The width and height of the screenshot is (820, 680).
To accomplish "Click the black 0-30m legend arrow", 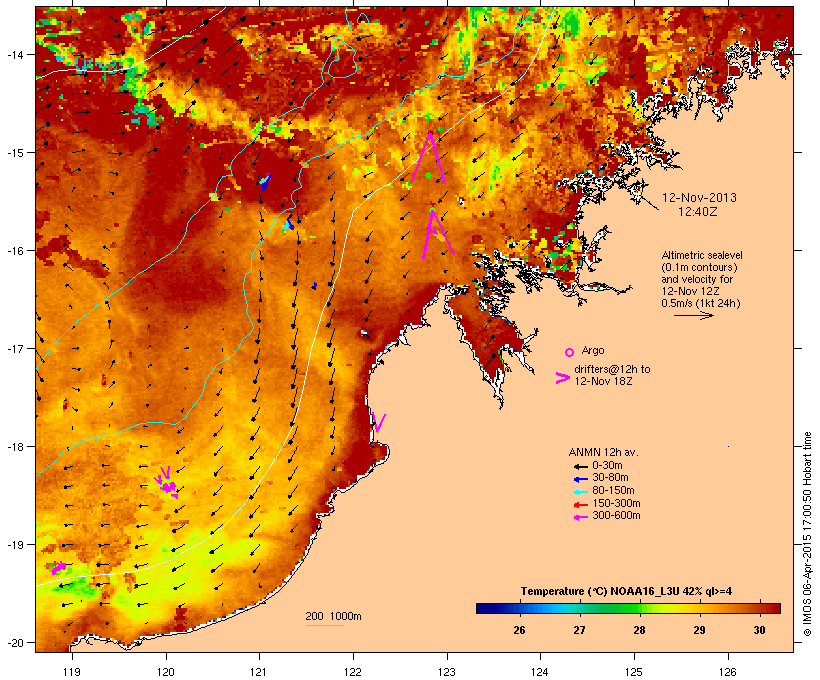I will point(580,466).
